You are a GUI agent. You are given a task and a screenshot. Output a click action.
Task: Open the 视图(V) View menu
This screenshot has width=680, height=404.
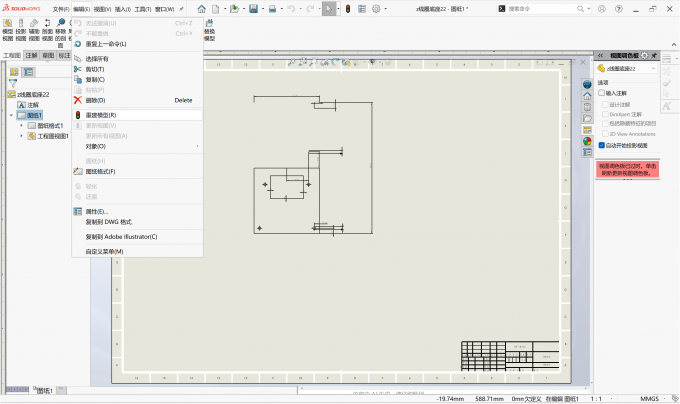point(102,9)
